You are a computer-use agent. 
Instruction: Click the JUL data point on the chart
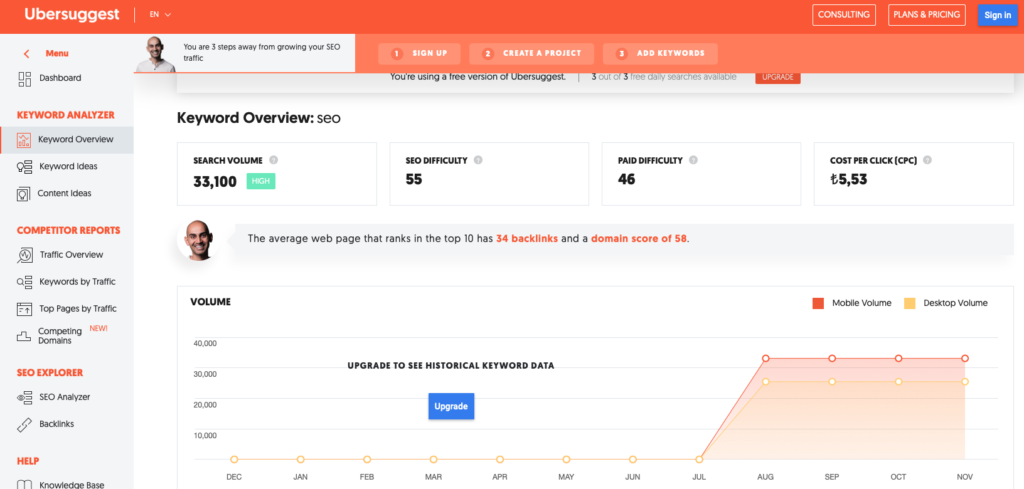699,460
